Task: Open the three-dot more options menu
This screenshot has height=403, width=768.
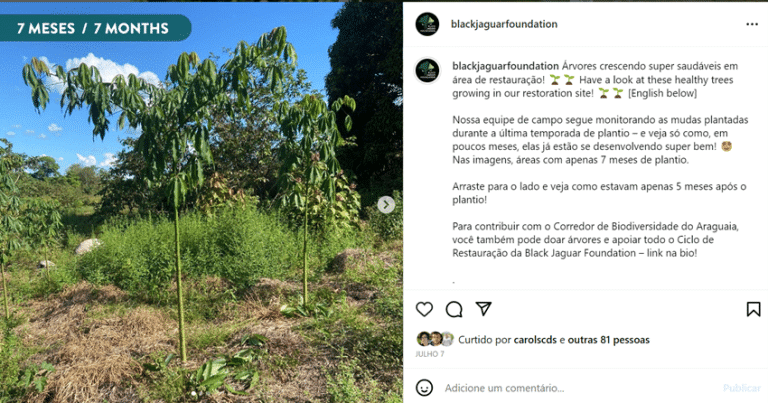Action: [x=752, y=24]
